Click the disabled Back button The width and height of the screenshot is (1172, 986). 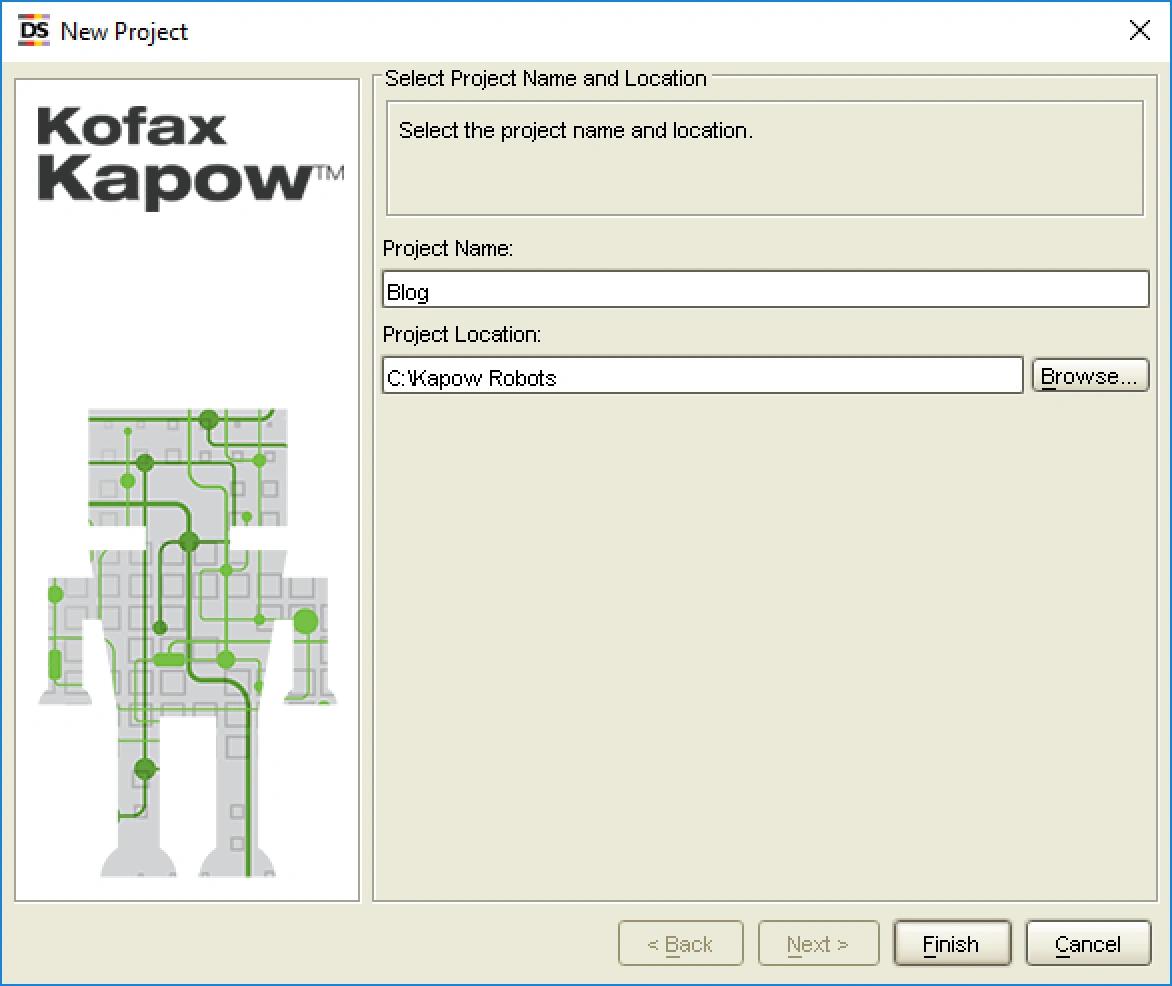click(x=680, y=943)
